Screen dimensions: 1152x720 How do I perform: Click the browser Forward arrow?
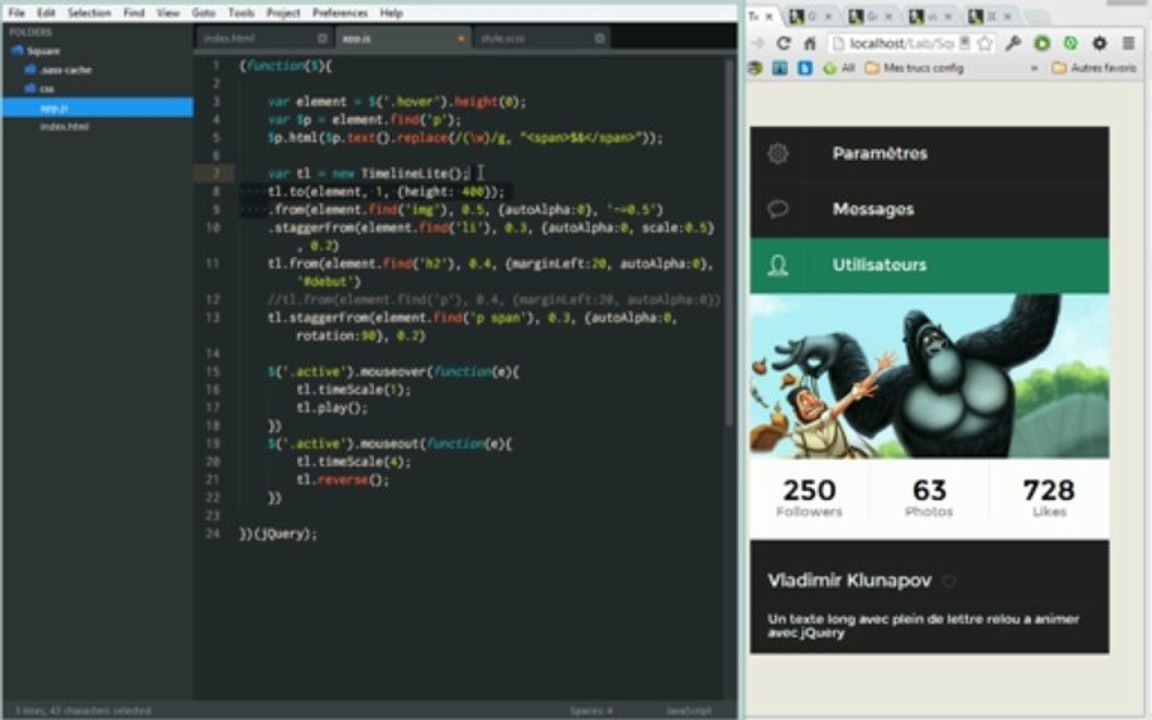point(758,43)
